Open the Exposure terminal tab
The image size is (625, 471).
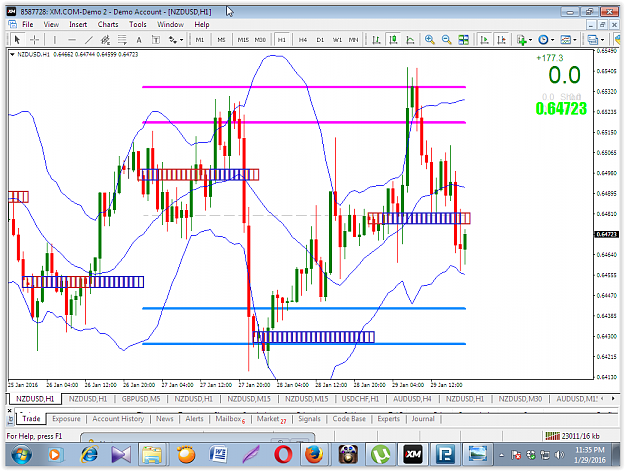(66, 419)
